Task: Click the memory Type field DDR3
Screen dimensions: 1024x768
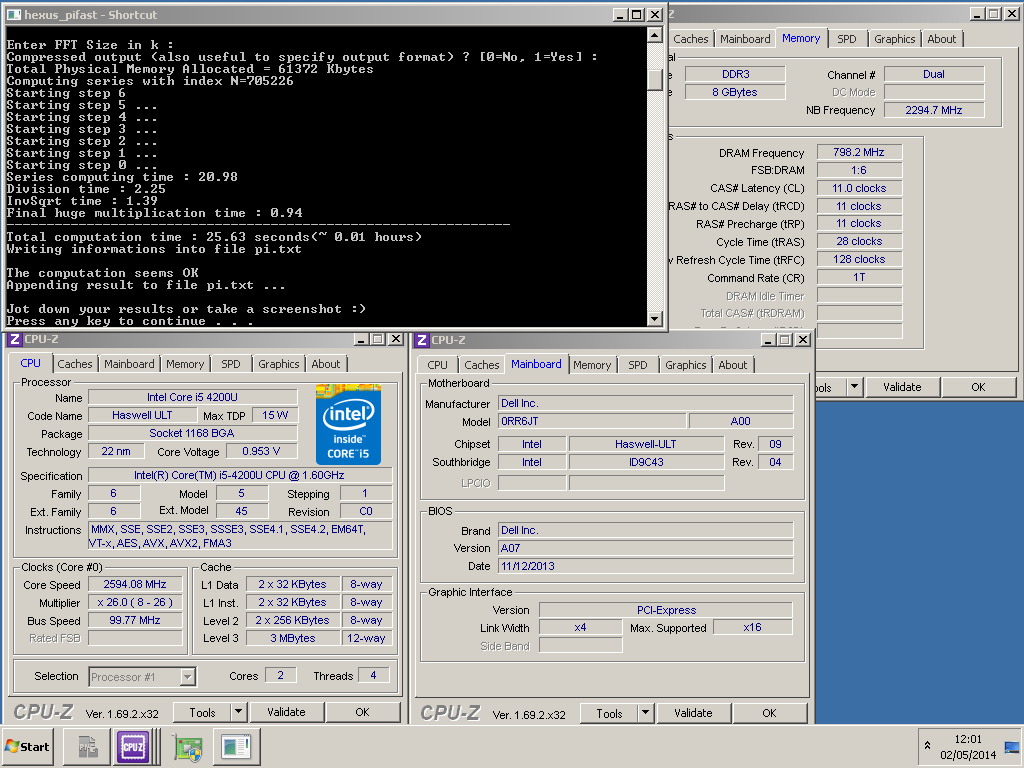Action: 735,74
